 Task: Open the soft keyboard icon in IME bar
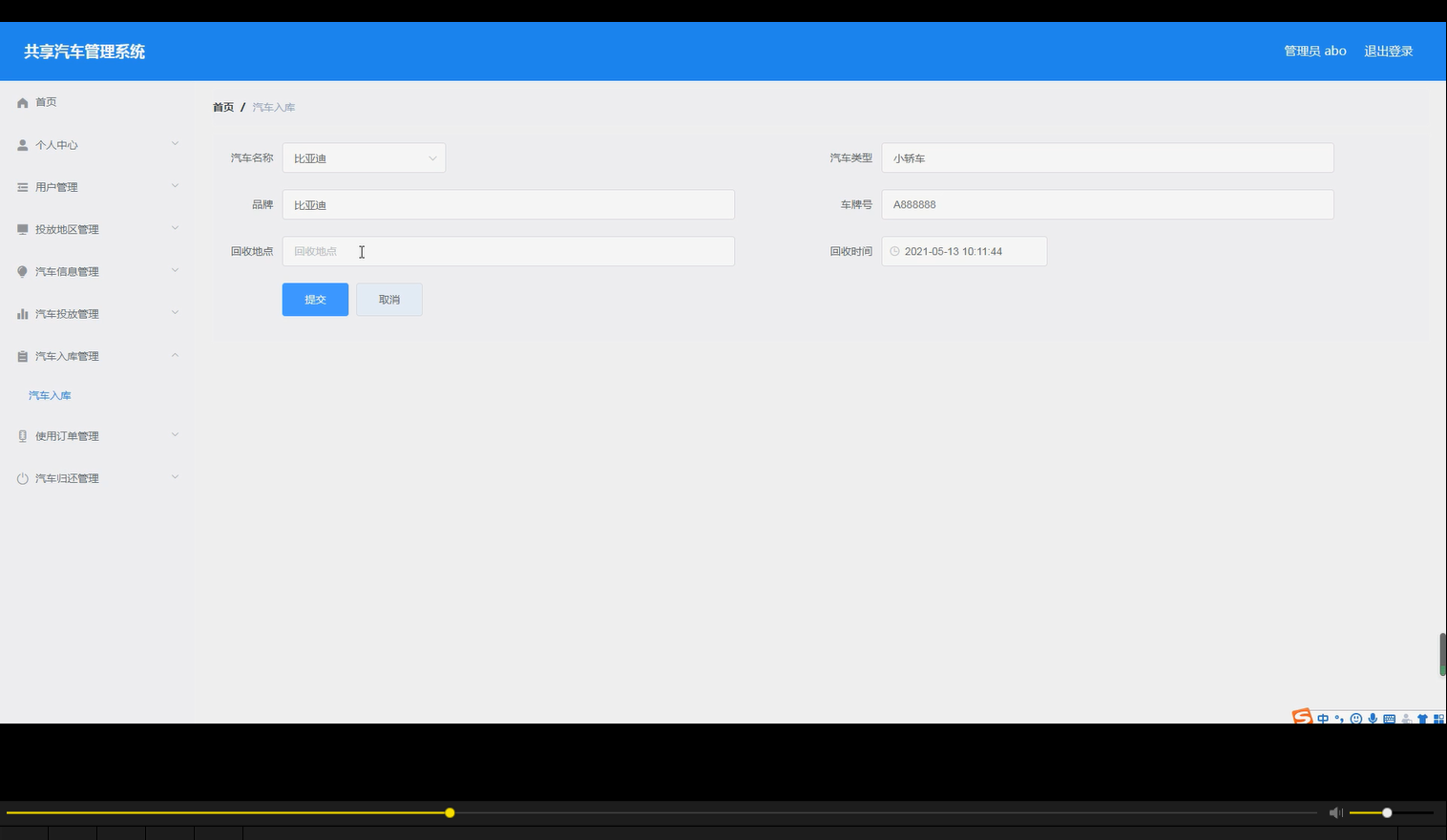1390,719
